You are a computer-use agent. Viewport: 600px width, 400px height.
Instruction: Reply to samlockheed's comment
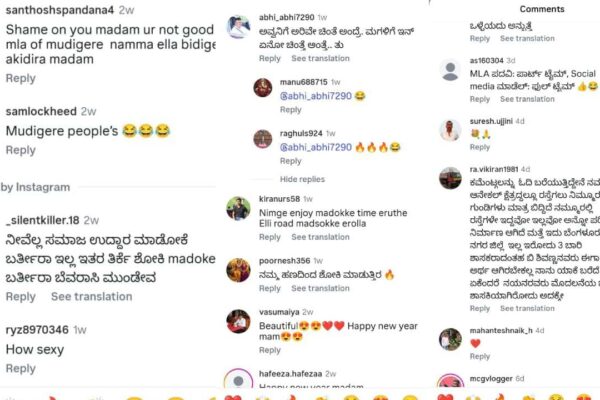pos(21,150)
